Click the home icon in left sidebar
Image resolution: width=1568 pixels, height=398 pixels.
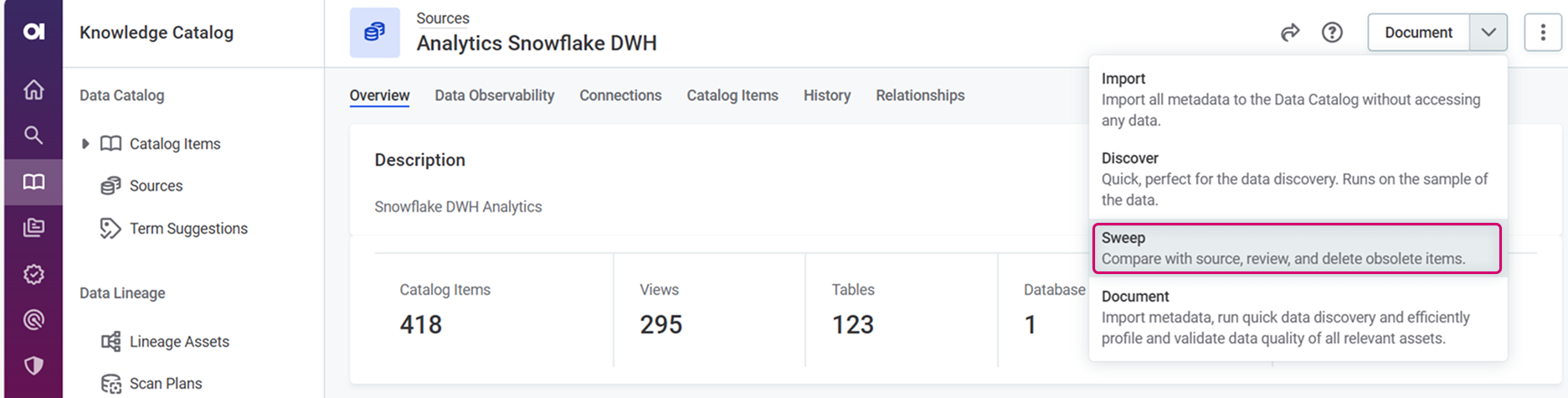(x=33, y=90)
